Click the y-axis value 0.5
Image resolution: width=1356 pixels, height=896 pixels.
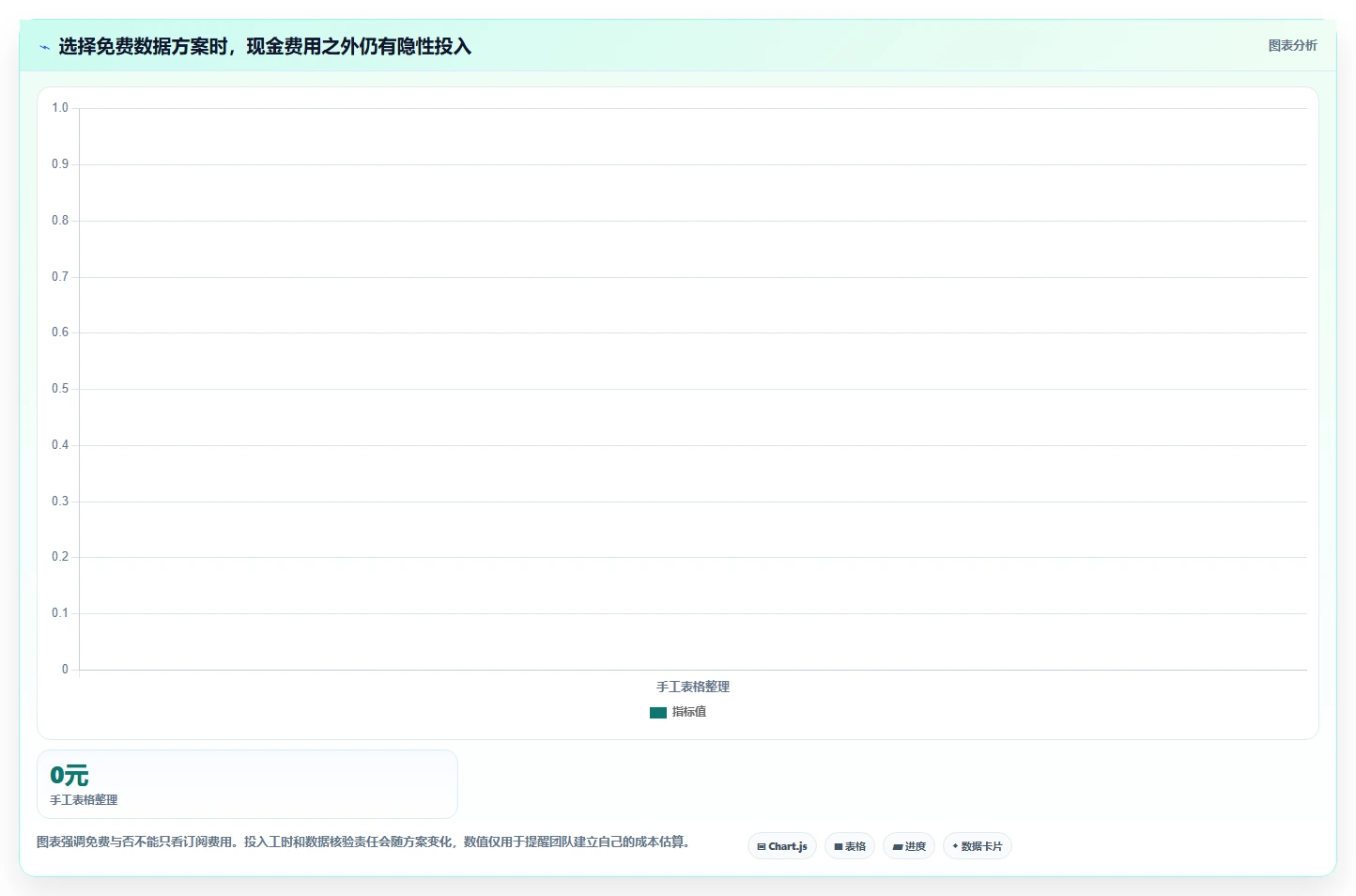pos(60,389)
